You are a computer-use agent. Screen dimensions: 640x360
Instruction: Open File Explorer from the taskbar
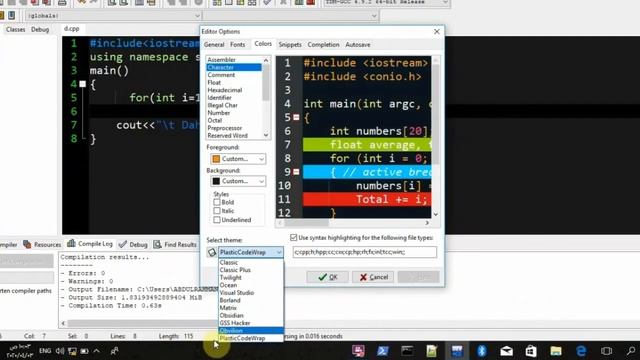556,351
